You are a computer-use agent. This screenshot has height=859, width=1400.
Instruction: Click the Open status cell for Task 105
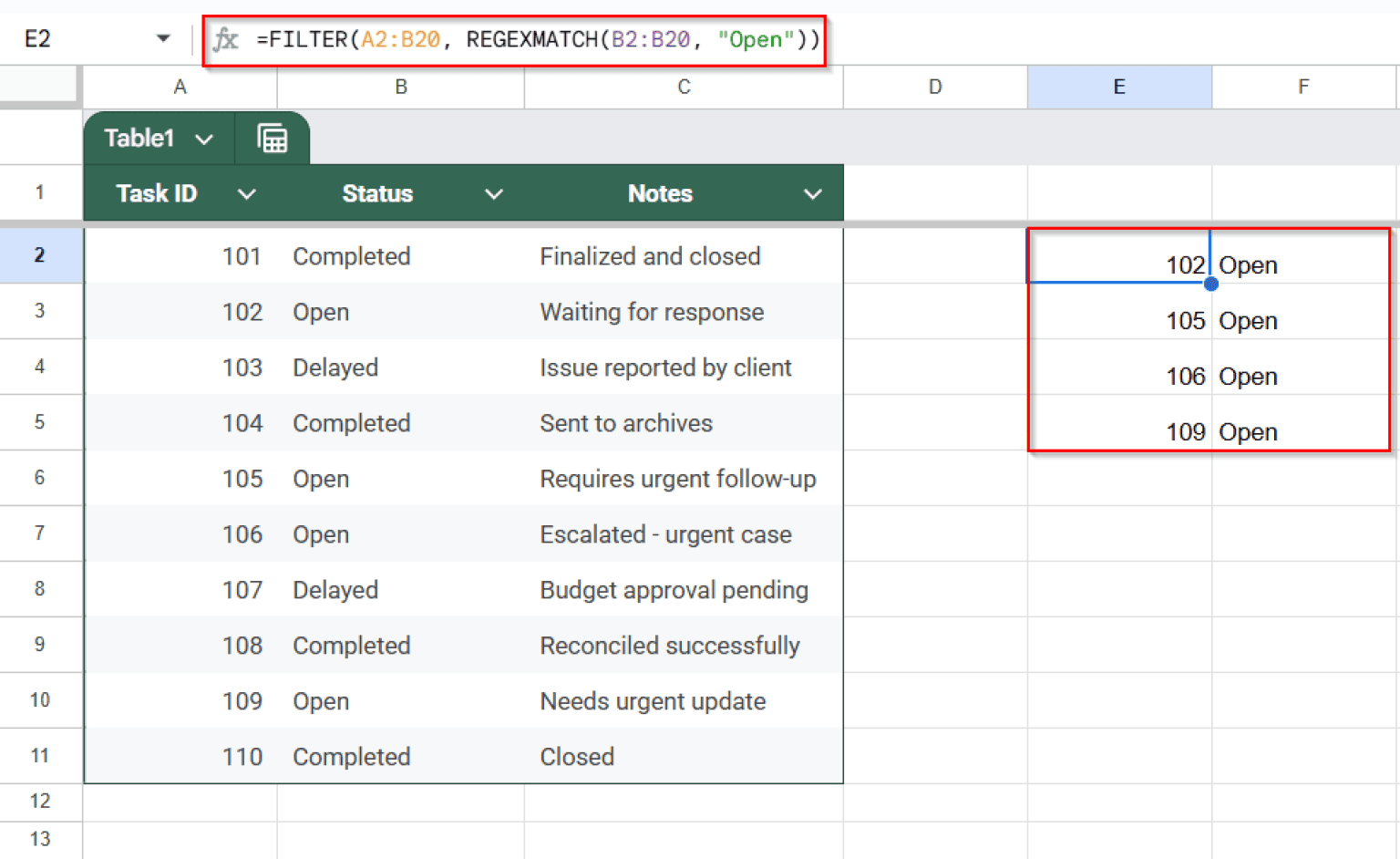(x=321, y=479)
